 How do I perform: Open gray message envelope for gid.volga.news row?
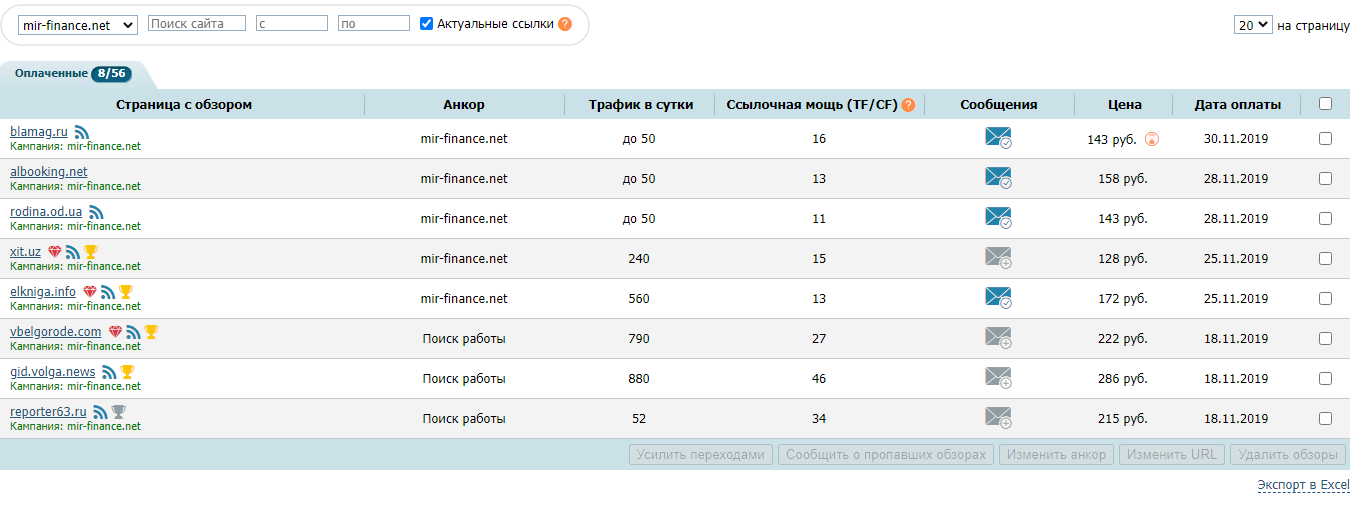(x=998, y=378)
